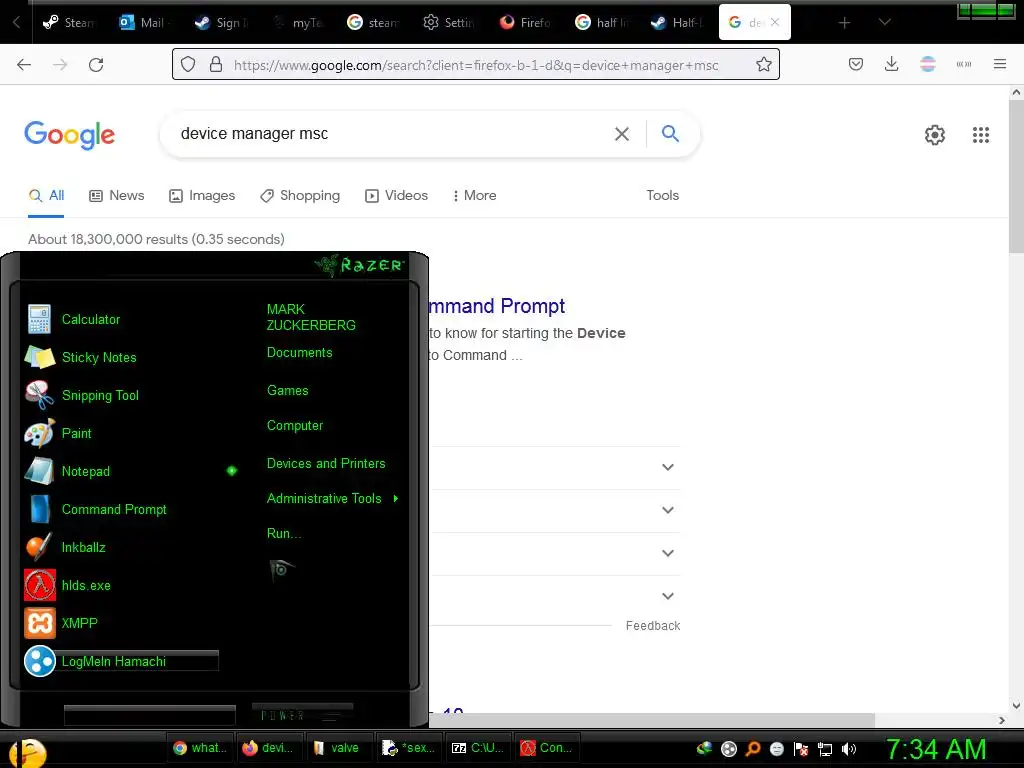Viewport: 1024px width, 768px height.
Task: Click the Hamachi tray icon
Action: [x=729, y=749]
